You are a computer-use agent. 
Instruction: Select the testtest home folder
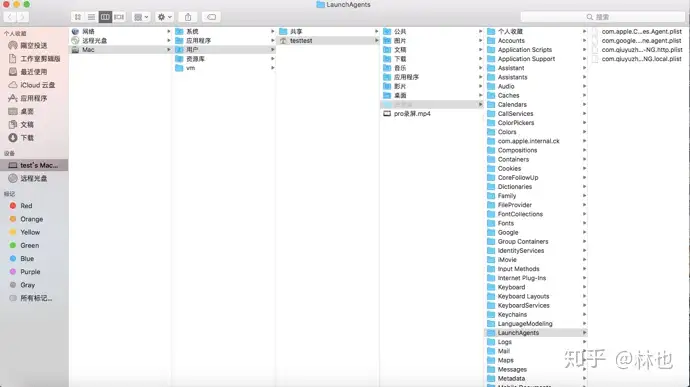pyautogui.click(x=329, y=41)
